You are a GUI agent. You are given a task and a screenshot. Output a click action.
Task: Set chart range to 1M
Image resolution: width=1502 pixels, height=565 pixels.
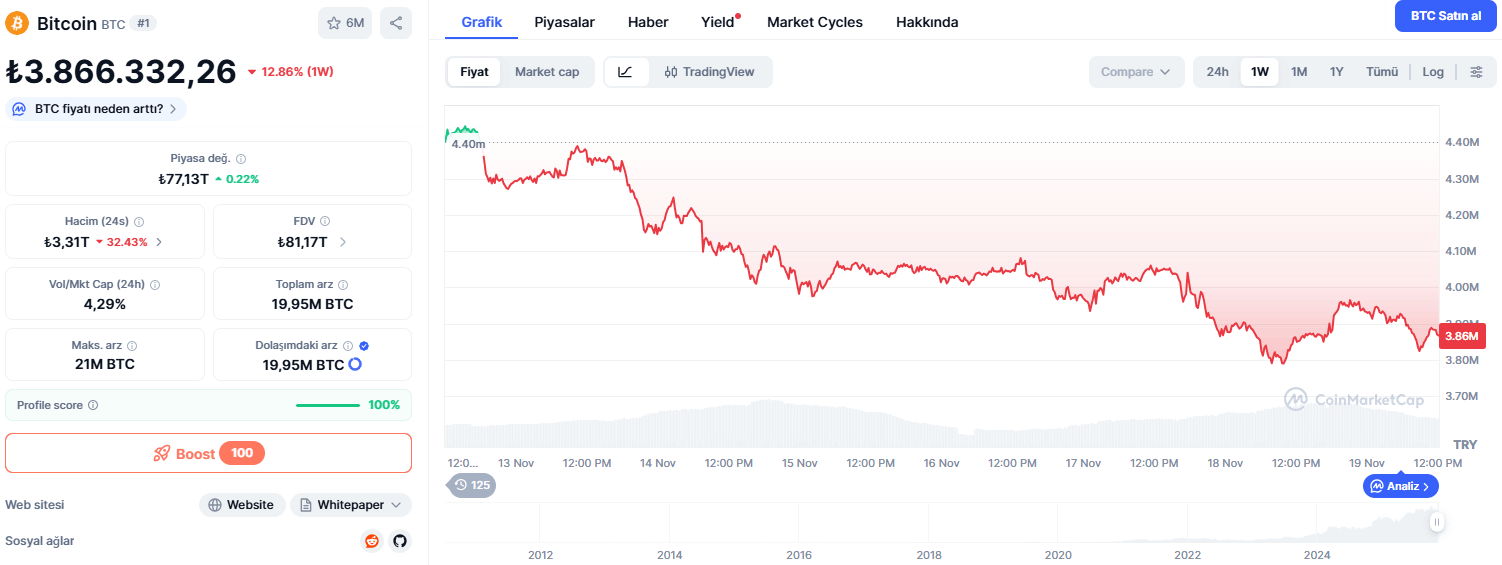(x=1299, y=72)
